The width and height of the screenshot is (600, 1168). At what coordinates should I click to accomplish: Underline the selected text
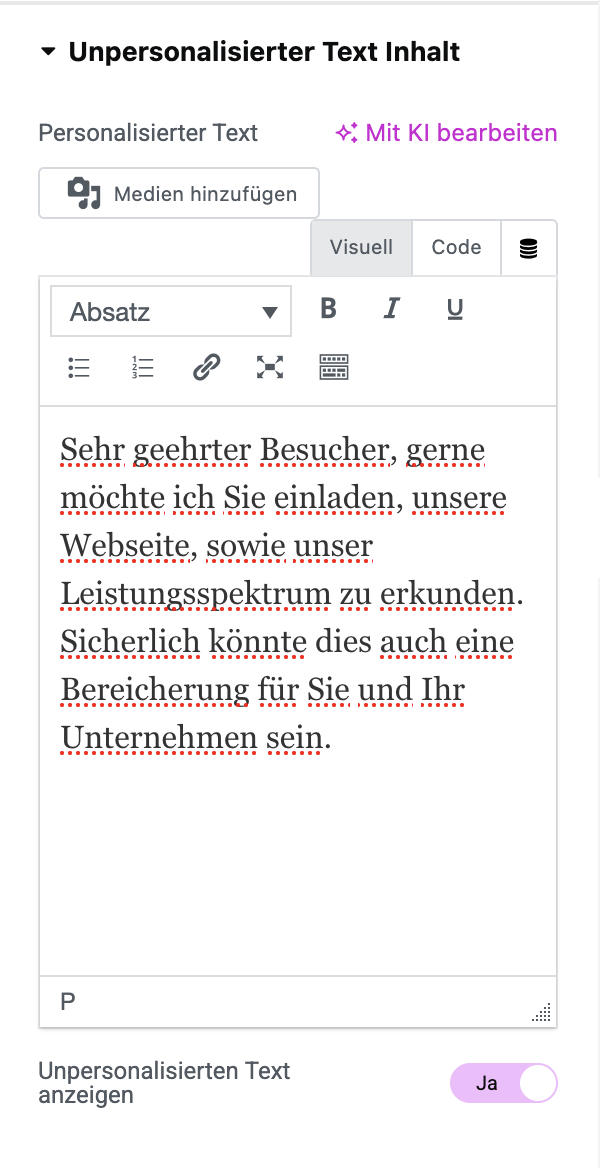(454, 309)
